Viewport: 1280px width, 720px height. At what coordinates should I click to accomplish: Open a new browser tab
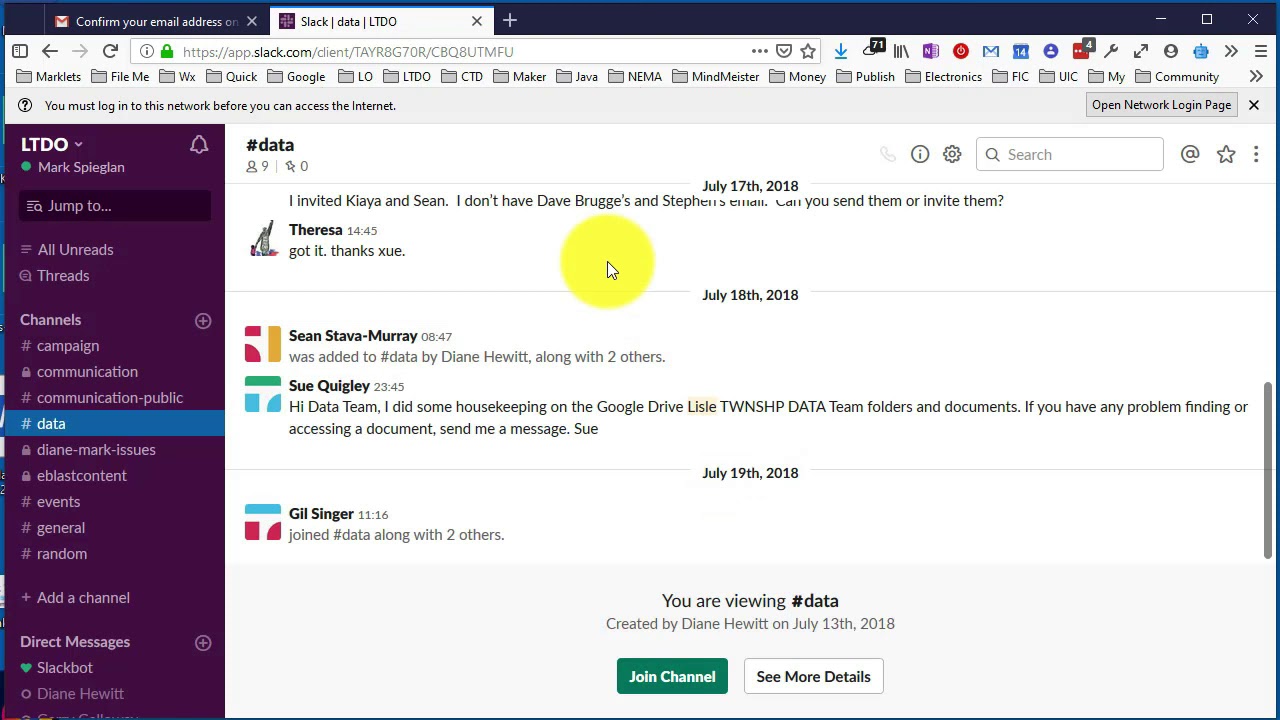(510, 20)
